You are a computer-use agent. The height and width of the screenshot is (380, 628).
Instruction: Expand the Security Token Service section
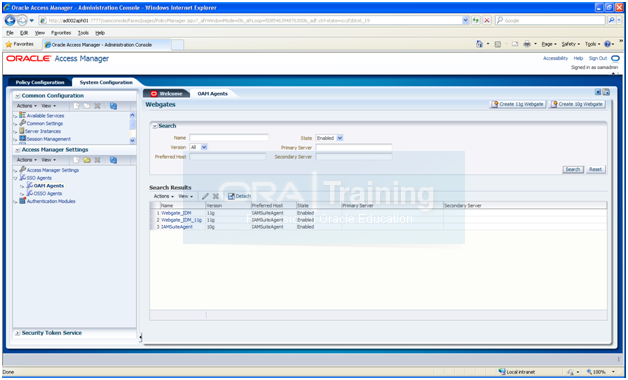18,333
